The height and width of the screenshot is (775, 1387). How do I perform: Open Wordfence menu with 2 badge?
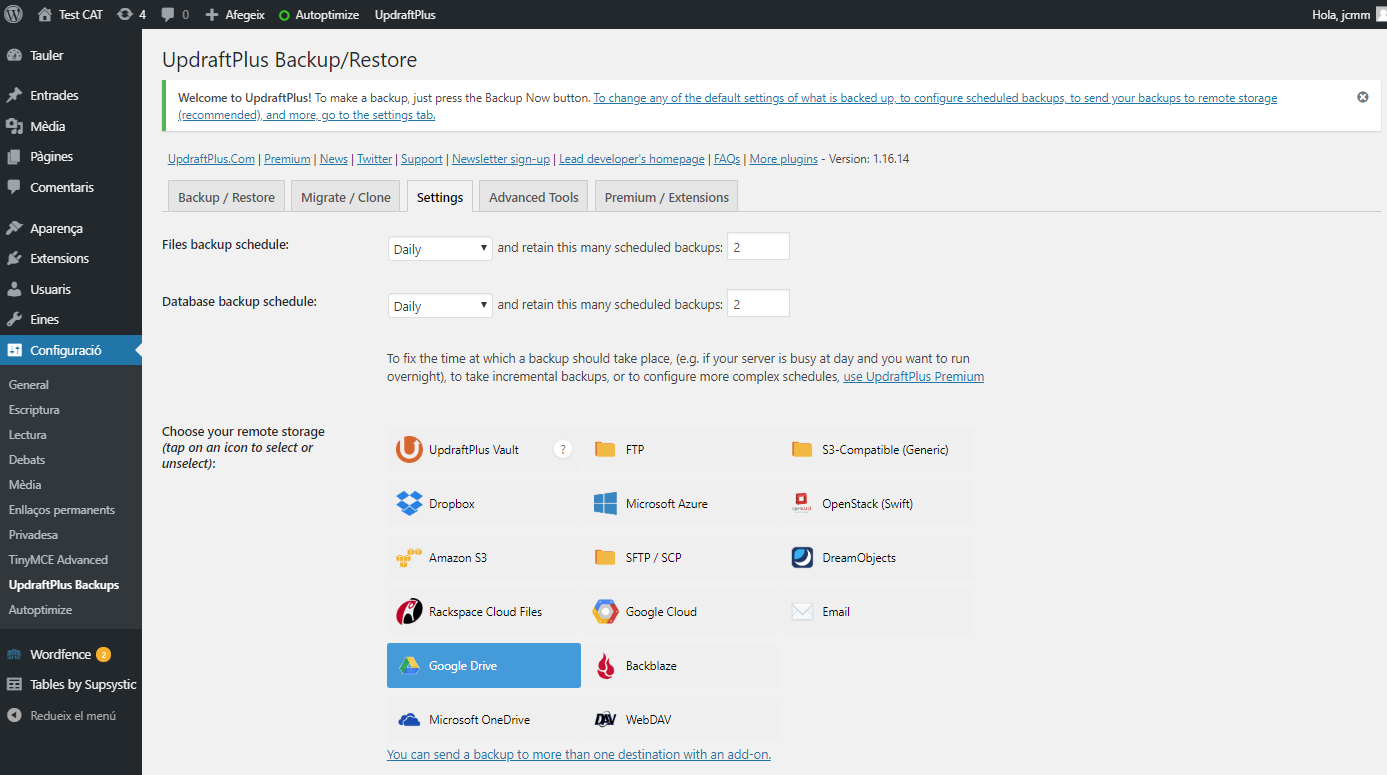pos(71,654)
